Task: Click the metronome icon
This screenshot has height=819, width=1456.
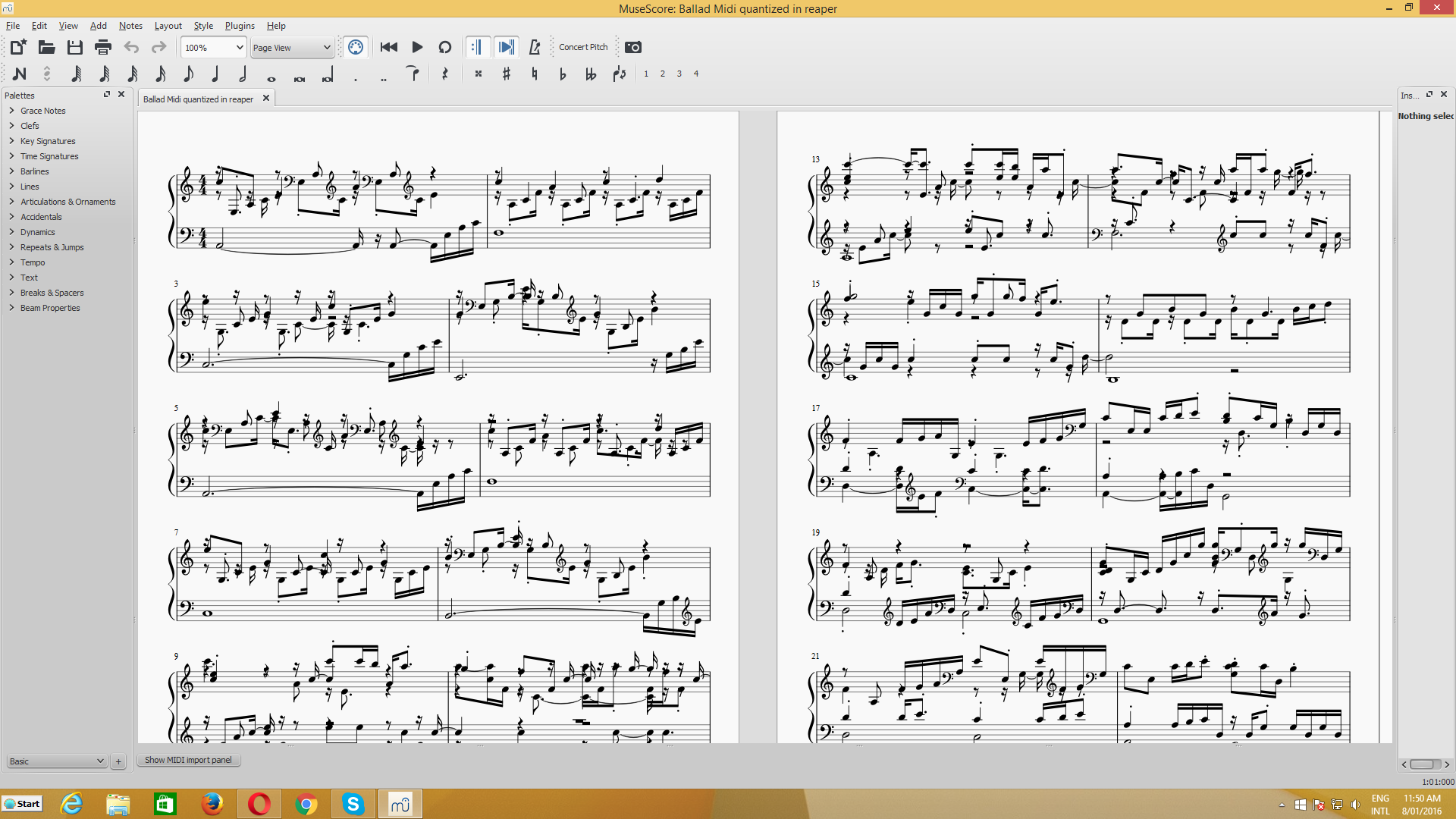Action: click(536, 47)
